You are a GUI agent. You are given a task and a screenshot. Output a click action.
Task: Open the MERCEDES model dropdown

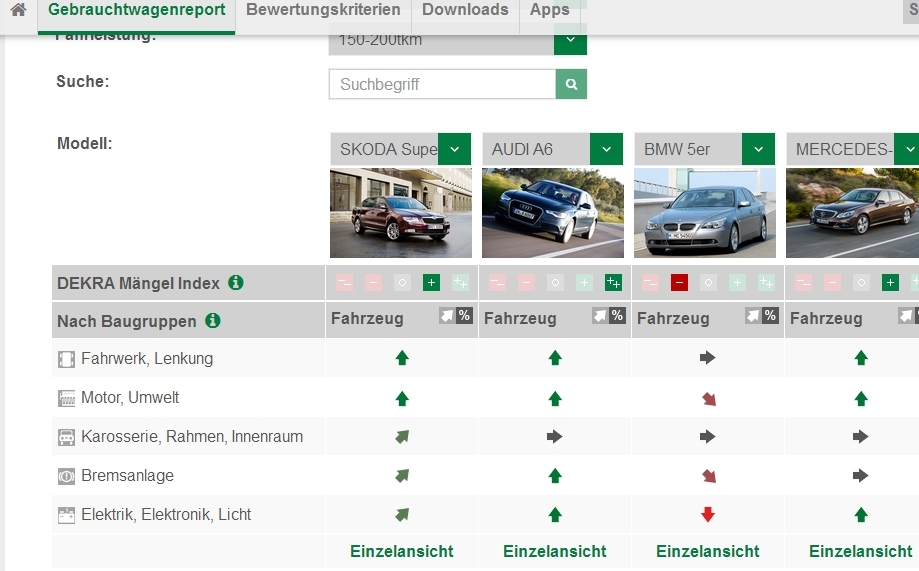909,149
